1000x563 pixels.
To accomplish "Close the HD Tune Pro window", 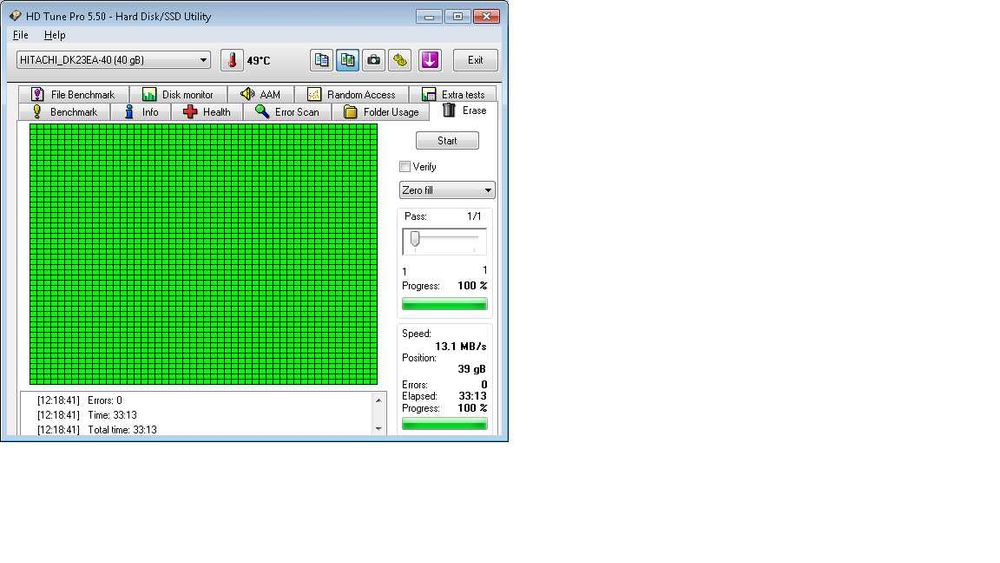I will point(487,16).
